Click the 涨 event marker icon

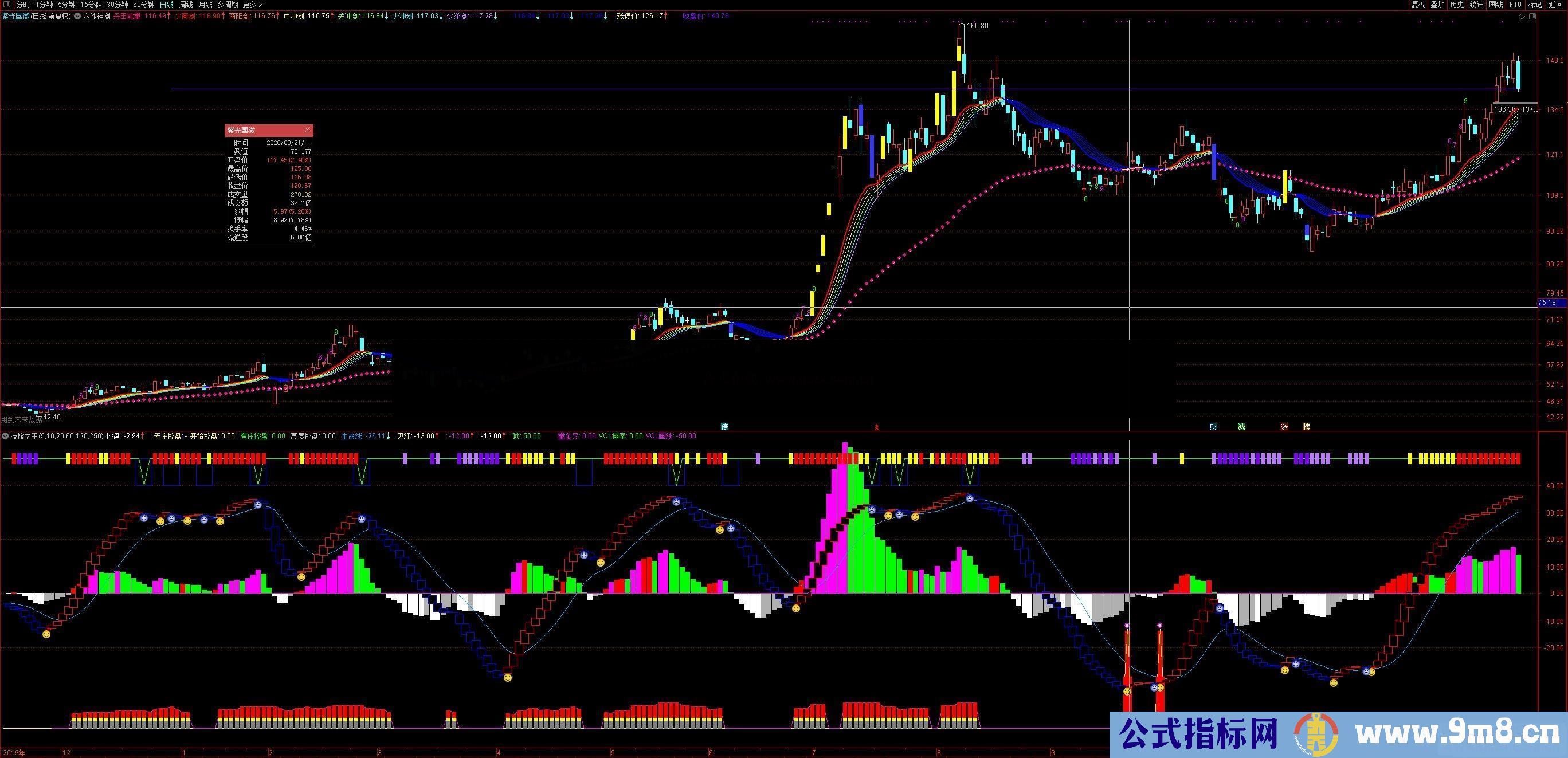click(1284, 426)
